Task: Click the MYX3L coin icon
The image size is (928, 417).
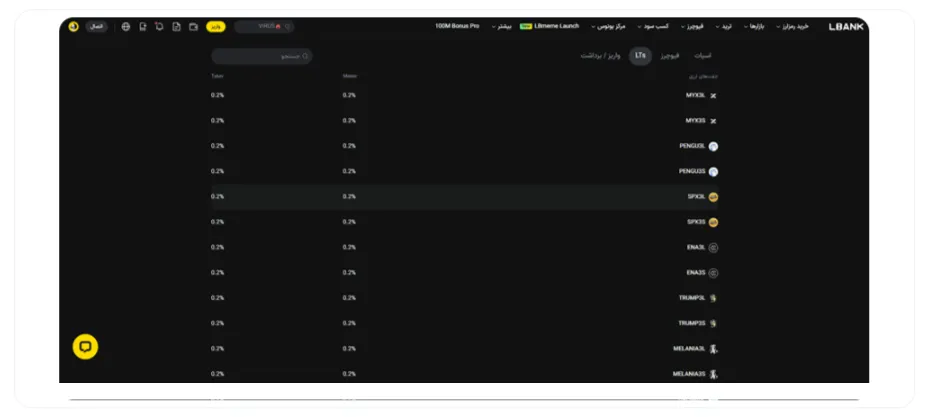Action: [x=713, y=95]
